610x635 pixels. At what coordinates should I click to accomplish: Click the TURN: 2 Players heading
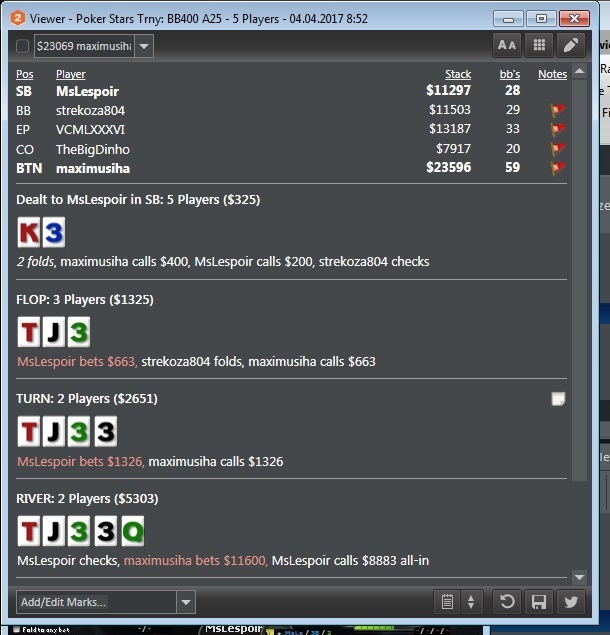87,398
